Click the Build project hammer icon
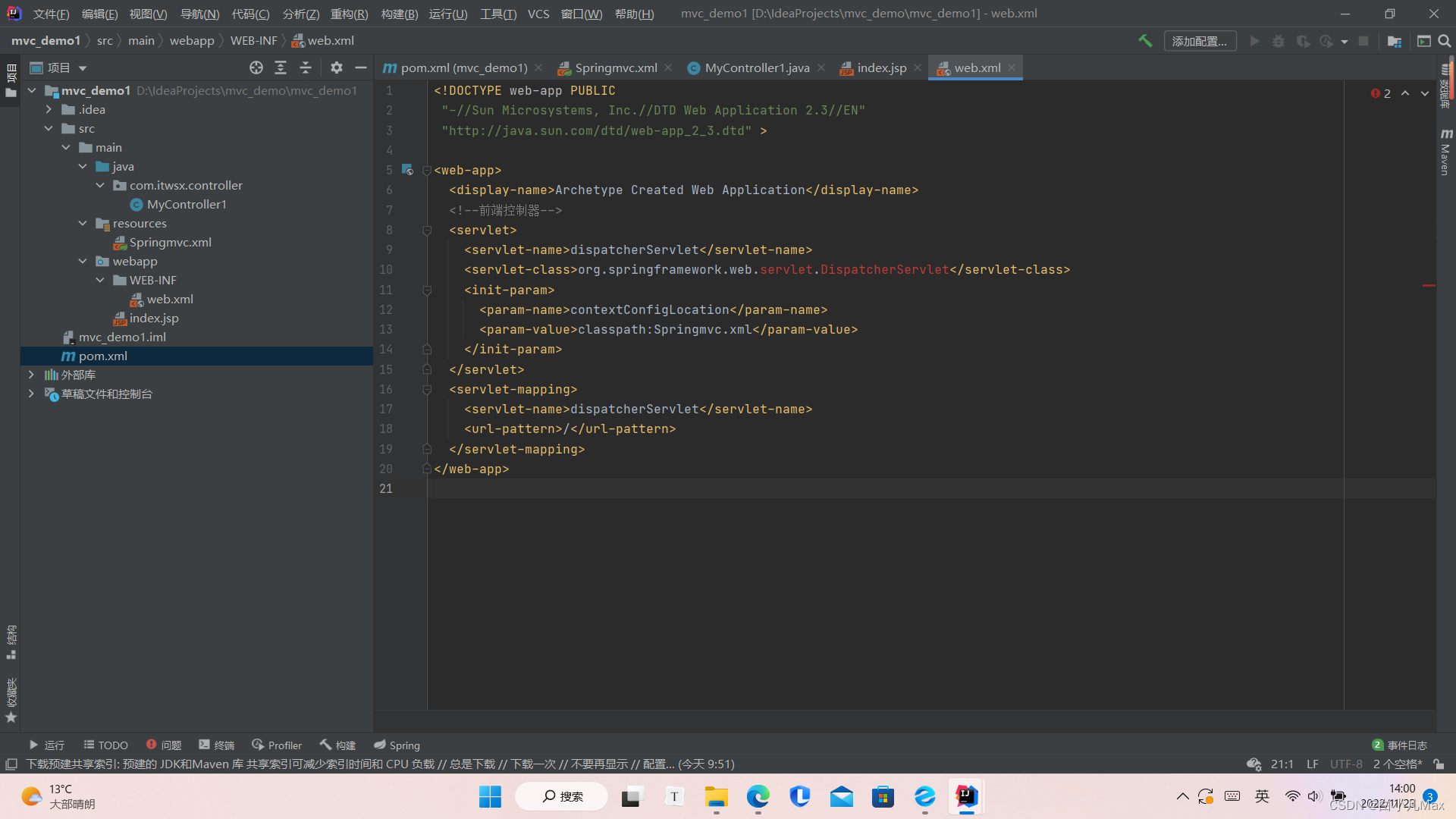Viewport: 1456px width, 819px height. tap(1145, 41)
